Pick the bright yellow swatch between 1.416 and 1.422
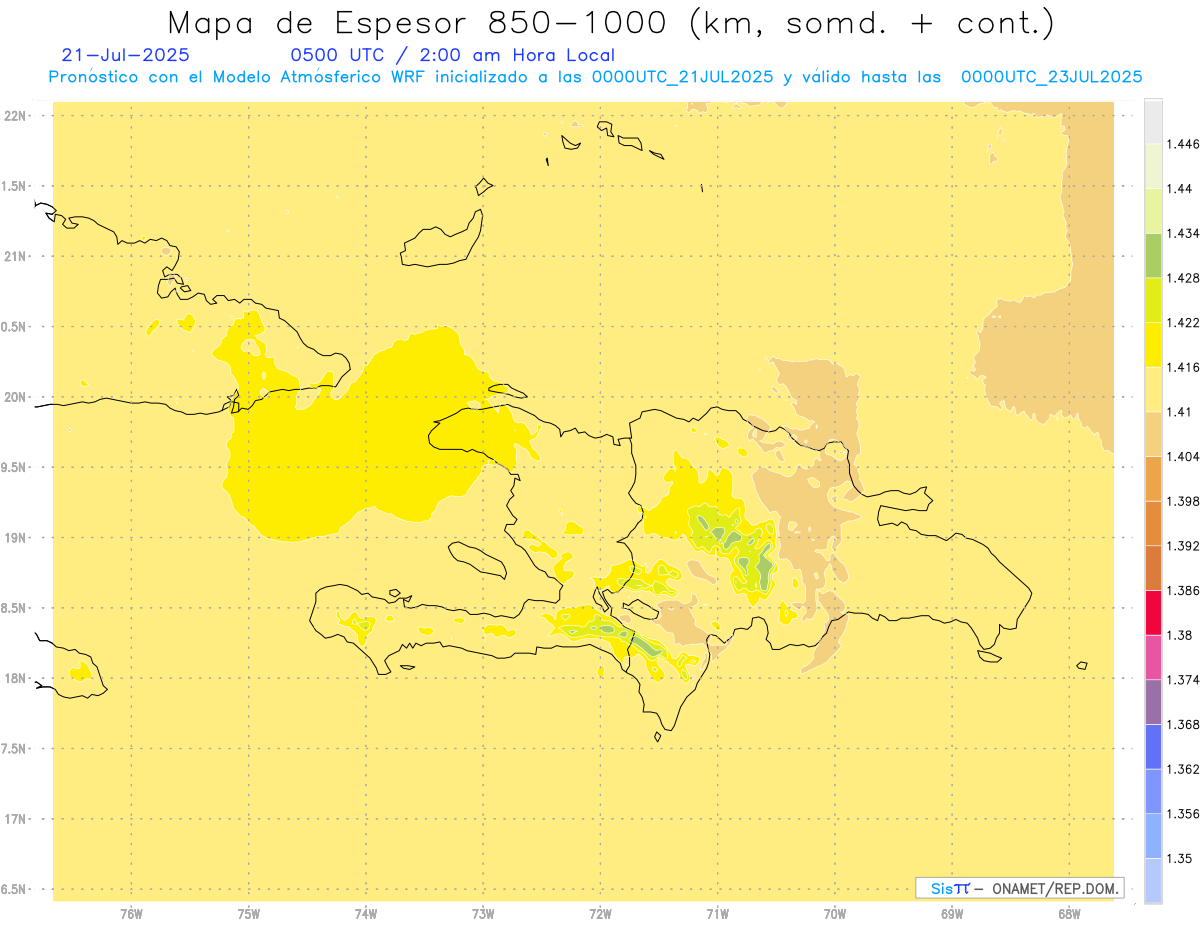 (x=1153, y=344)
